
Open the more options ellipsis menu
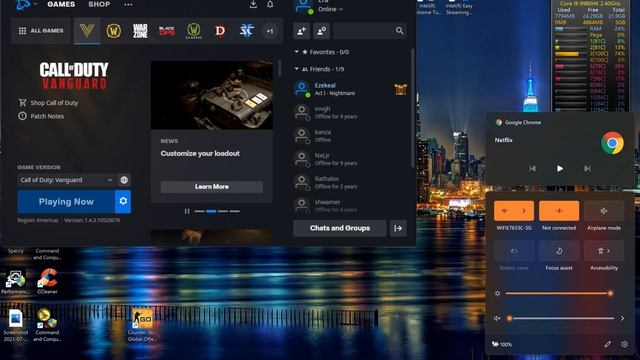coord(128,4)
